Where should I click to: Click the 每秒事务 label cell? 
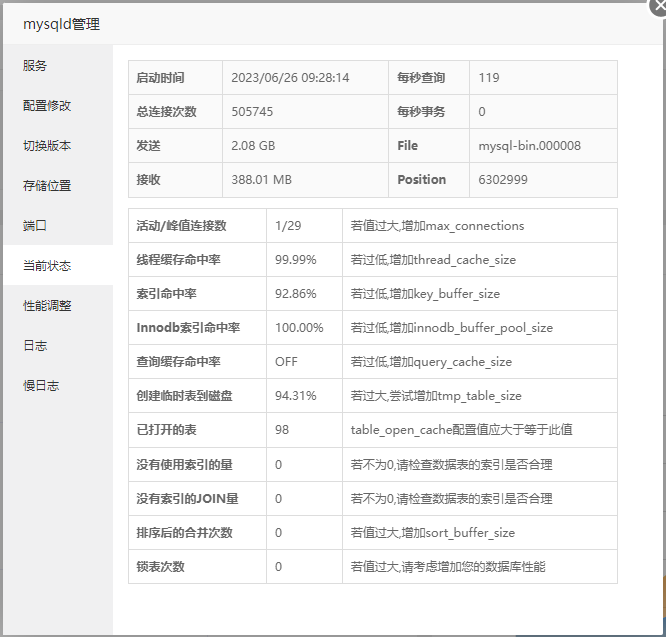tap(429, 112)
